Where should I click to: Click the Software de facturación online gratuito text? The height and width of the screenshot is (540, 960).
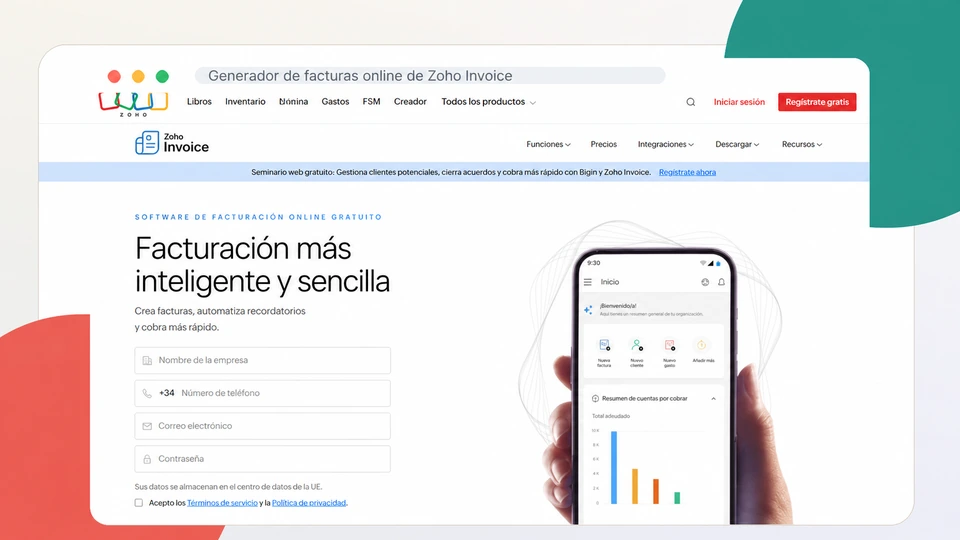tap(258, 217)
